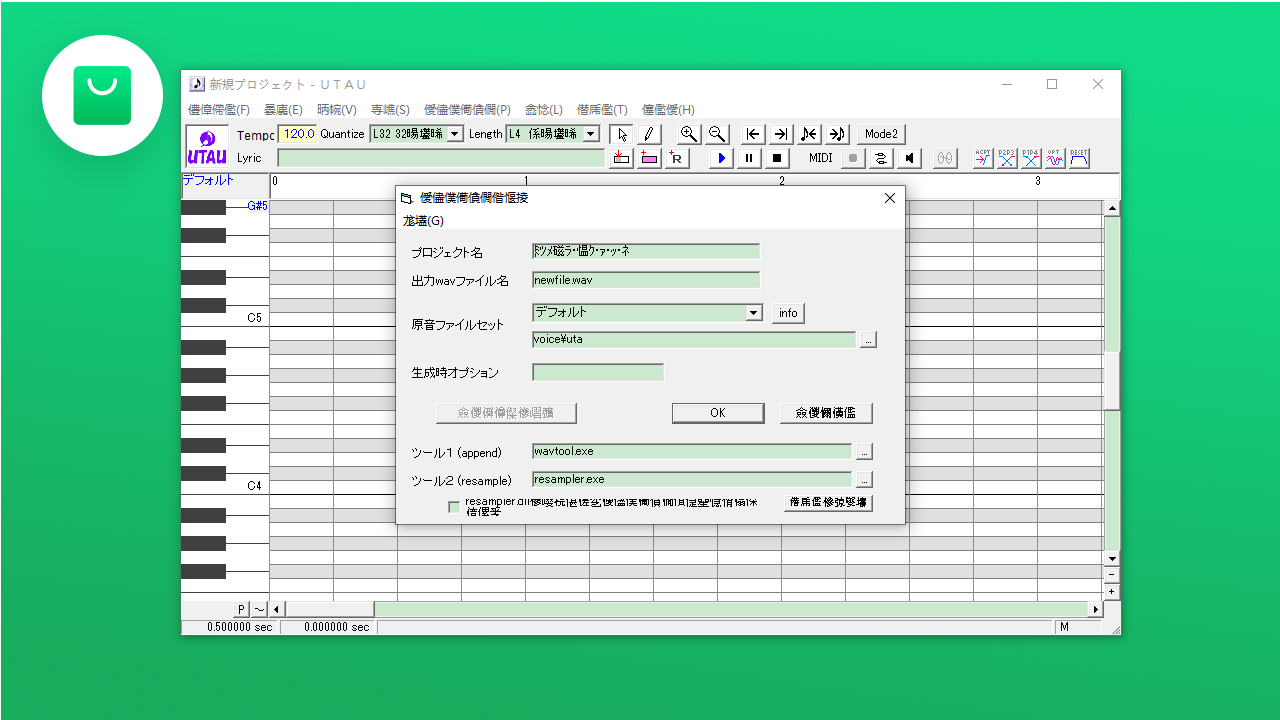This screenshot has height=720, width=1280.
Task: Click the +R rest insertion tool
Action: 676,157
